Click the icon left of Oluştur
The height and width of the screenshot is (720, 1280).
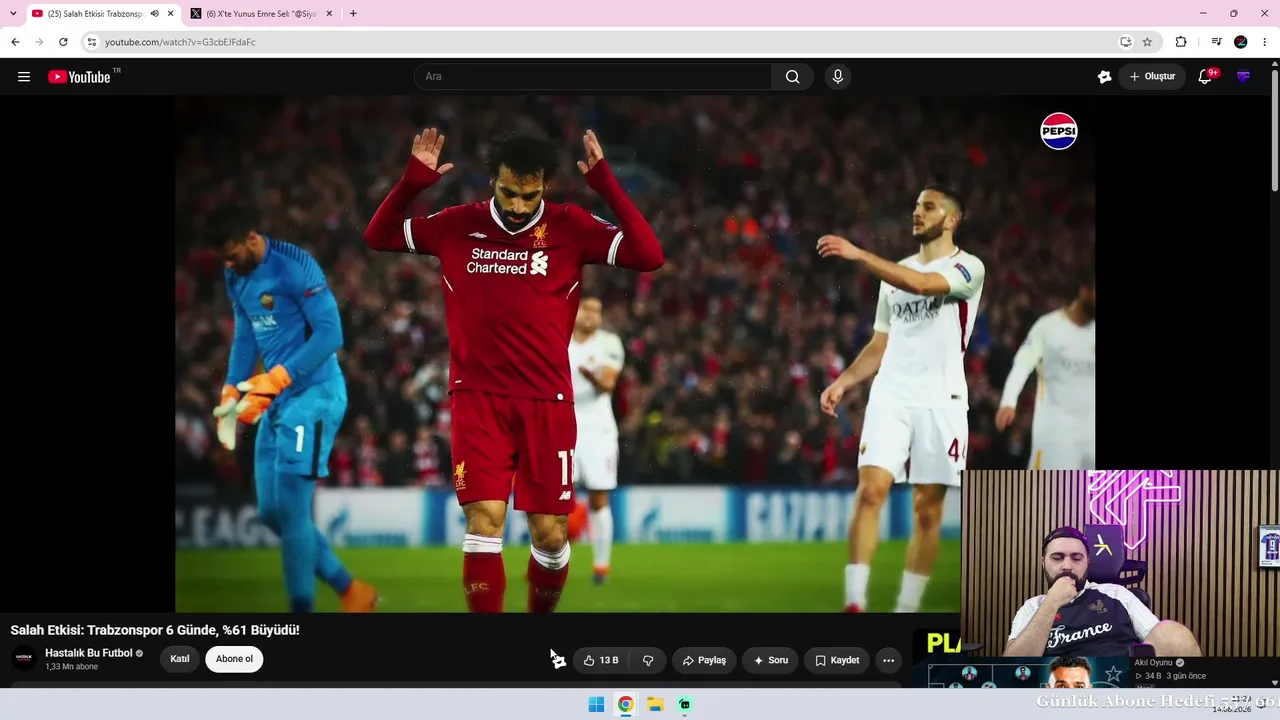point(1104,77)
